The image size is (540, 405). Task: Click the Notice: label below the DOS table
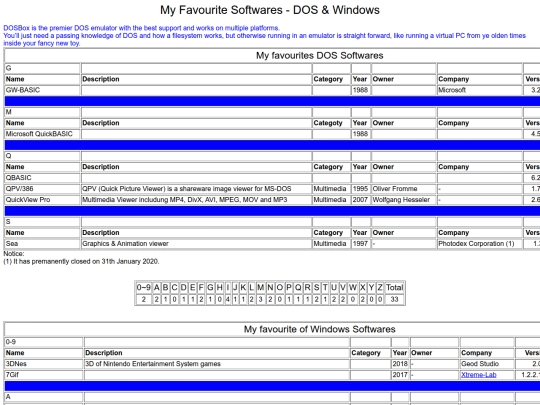click(x=14, y=254)
